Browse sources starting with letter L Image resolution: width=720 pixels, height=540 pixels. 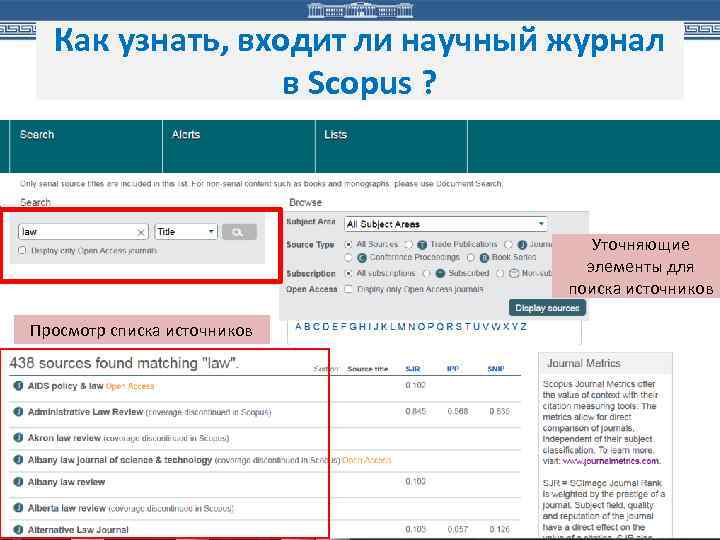pyautogui.click(x=394, y=326)
